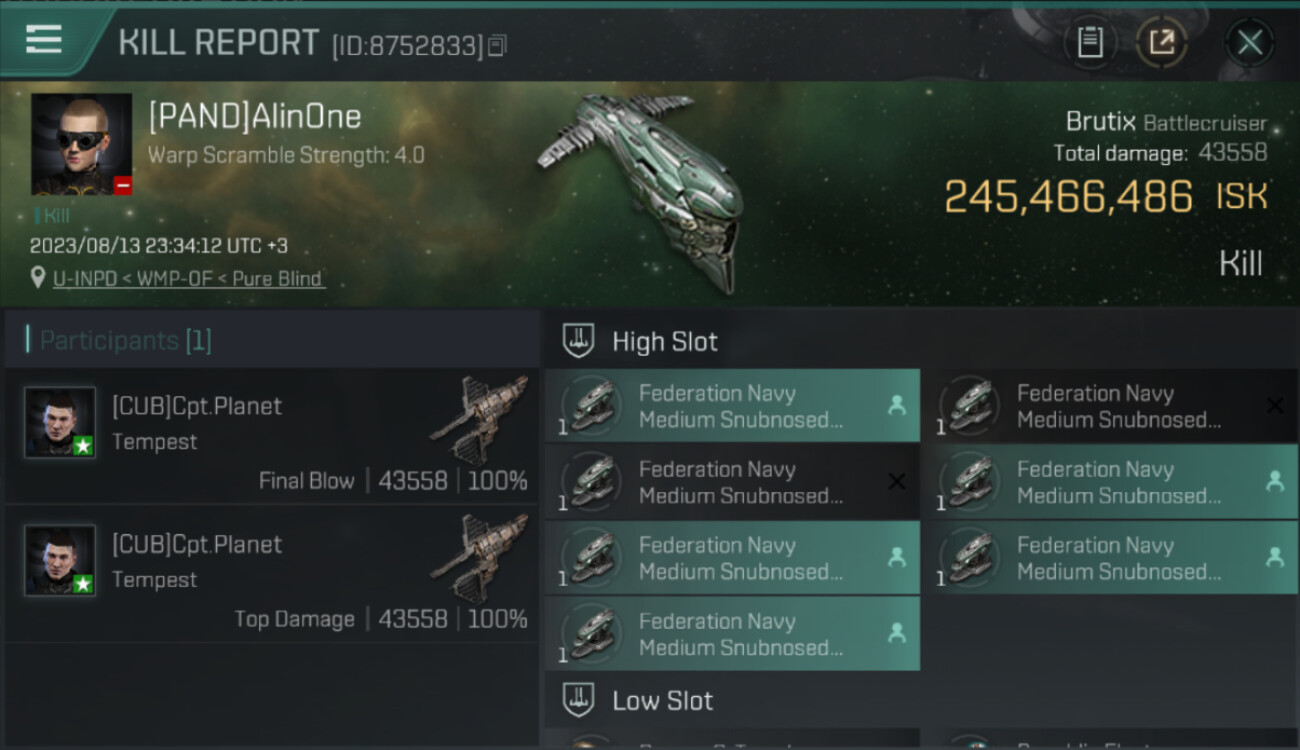Click the [PAND]AlinOne pilot name
This screenshot has width=1300, height=750.
tap(255, 117)
